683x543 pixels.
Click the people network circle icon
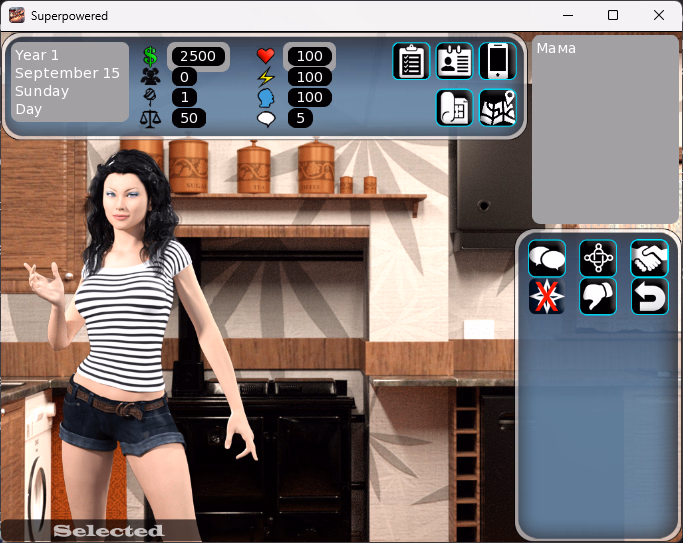coord(598,259)
